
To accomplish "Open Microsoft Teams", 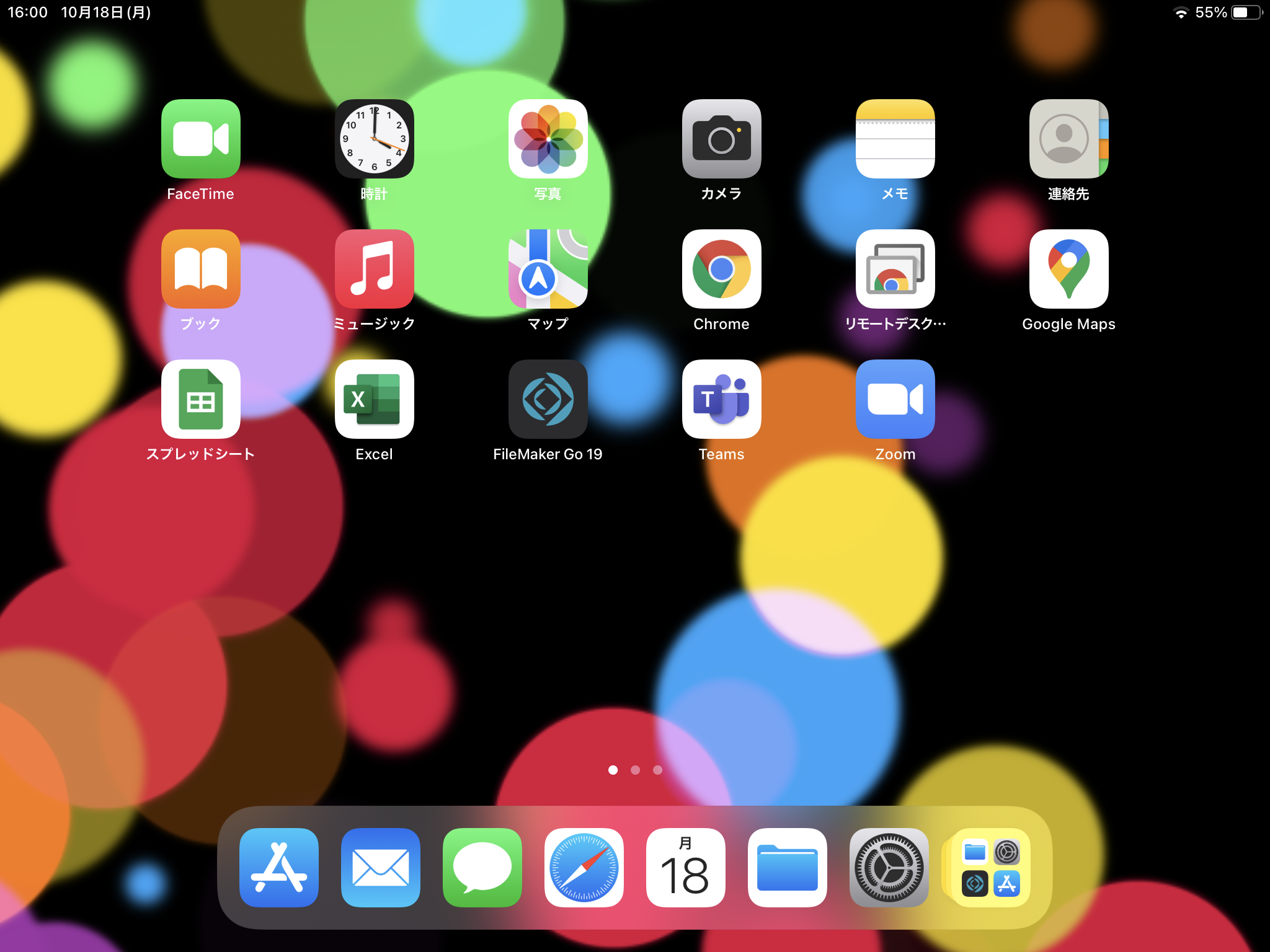I will (x=722, y=399).
